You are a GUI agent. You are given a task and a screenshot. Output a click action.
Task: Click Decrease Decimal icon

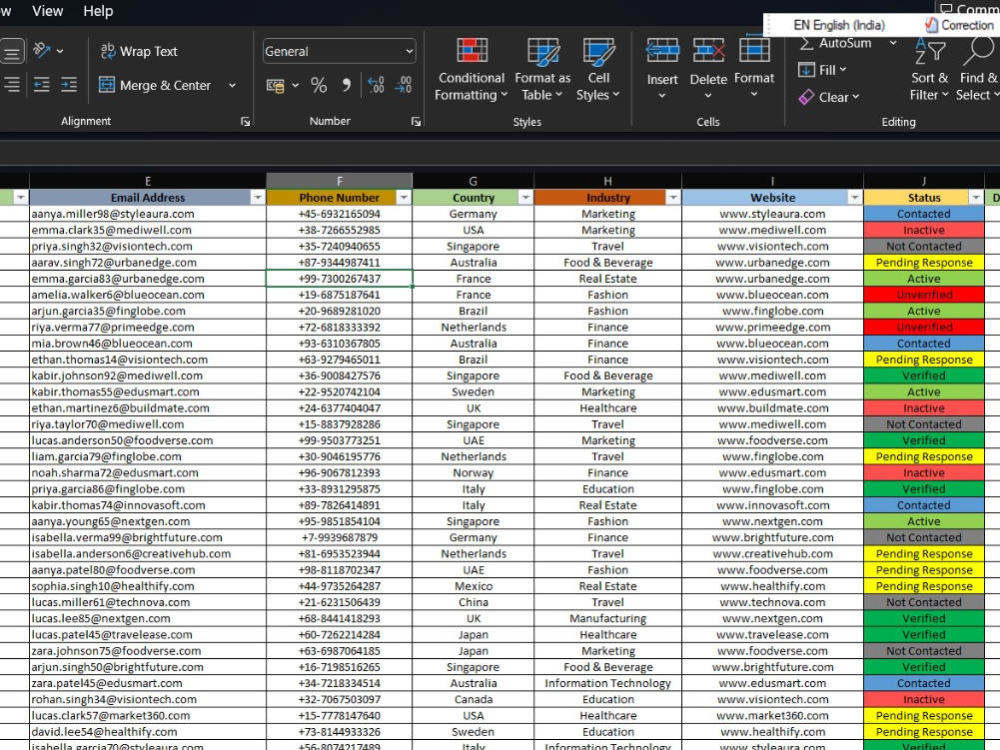[x=404, y=85]
